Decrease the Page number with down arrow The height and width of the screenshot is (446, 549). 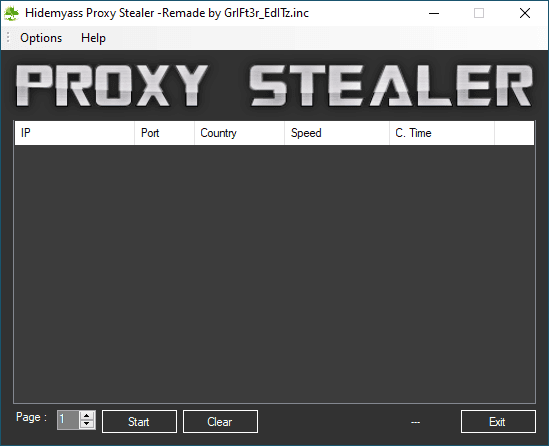87,424
